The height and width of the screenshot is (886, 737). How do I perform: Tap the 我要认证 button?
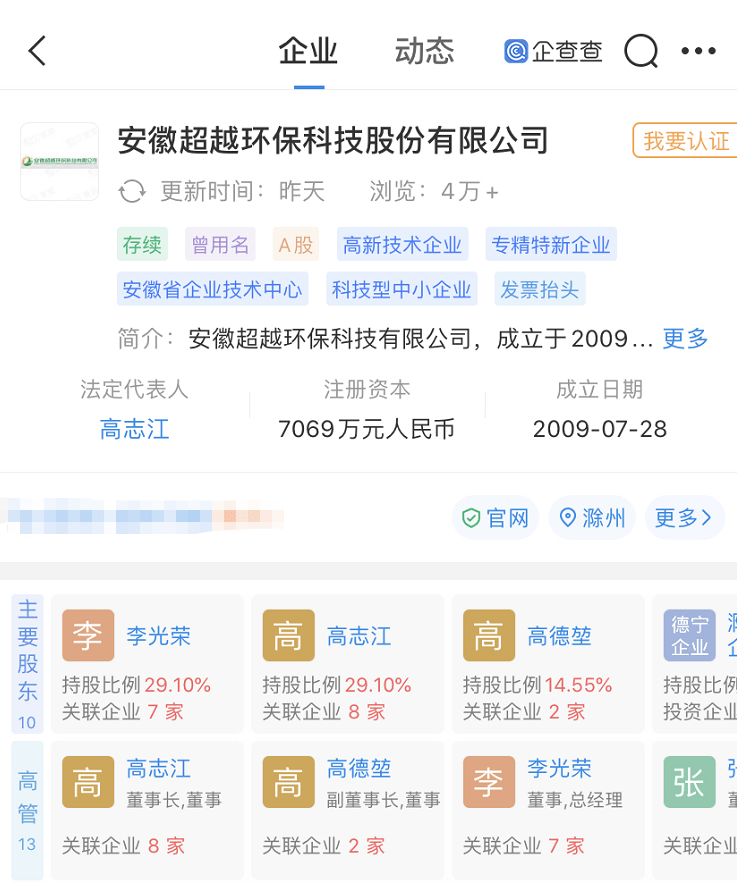(685, 140)
